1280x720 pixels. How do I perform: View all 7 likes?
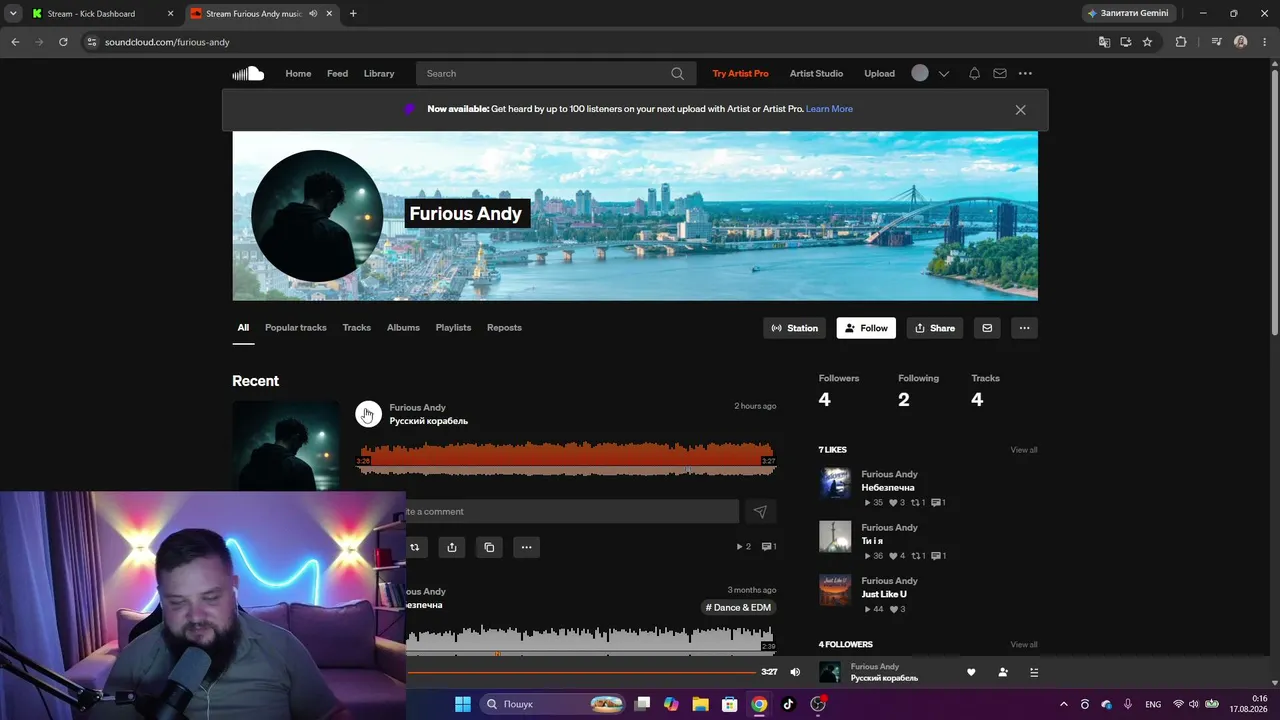(x=1024, y=450)
